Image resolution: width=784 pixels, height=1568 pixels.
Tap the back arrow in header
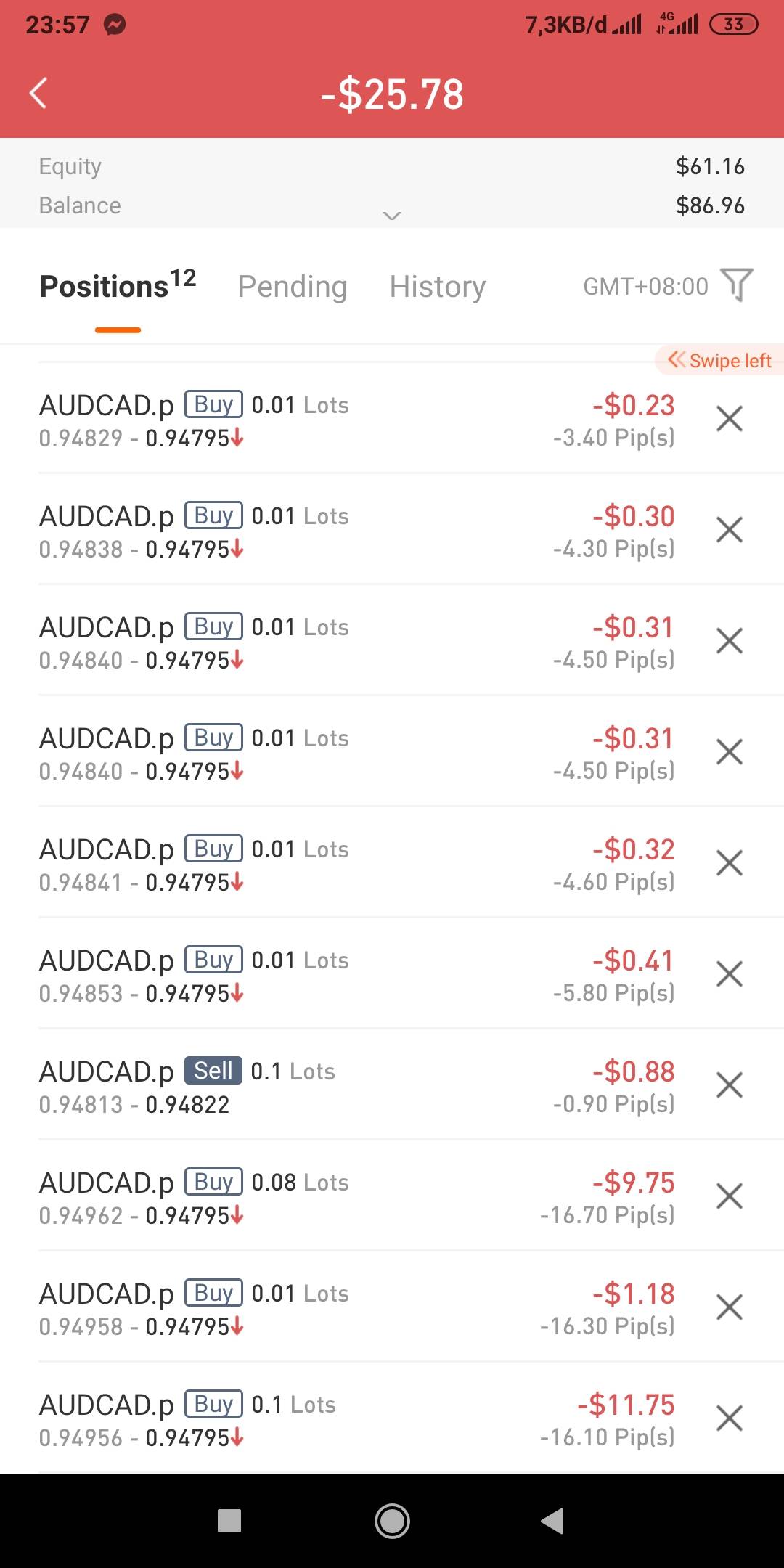point(38,93)
